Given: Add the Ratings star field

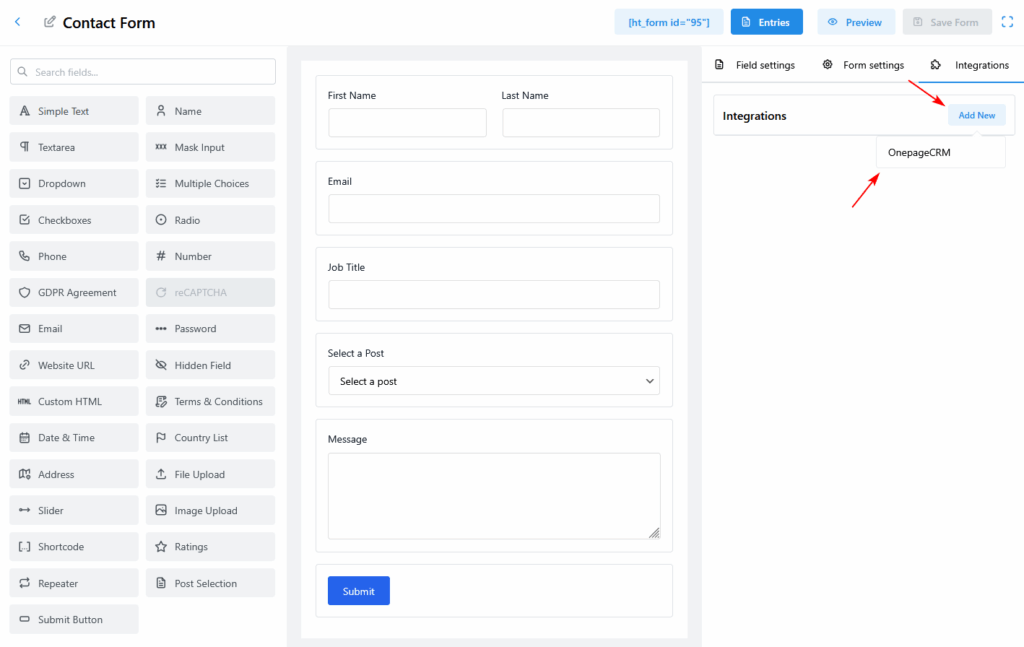Looking at the screenshot, I should point(210,547).
